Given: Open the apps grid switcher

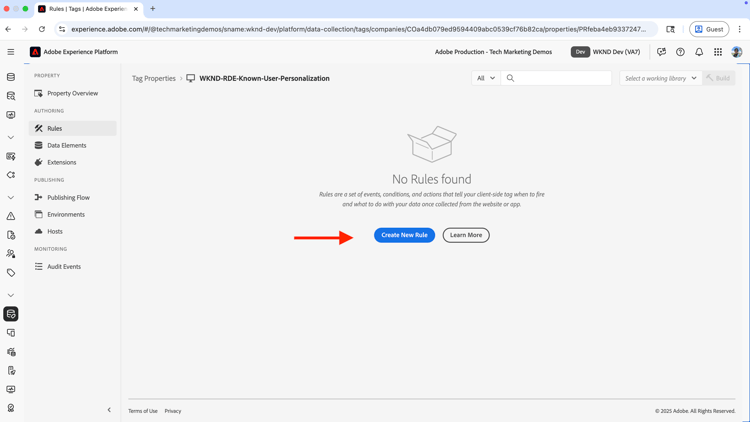Looking at the screenshot, I should [x=718, y=52].
